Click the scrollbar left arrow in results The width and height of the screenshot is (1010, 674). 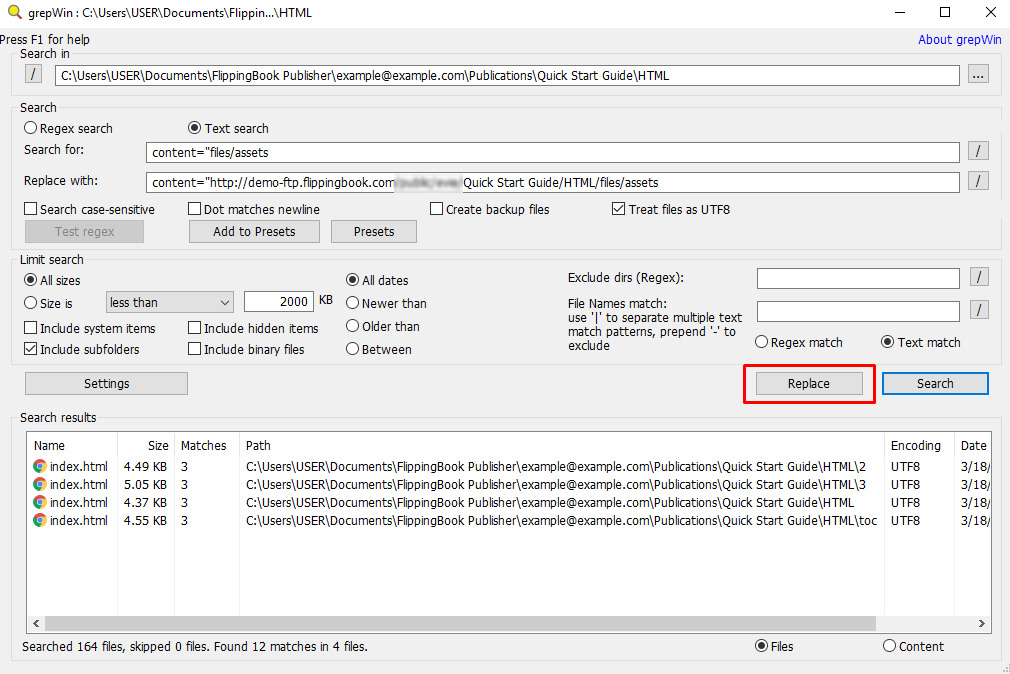click(36, 623)
